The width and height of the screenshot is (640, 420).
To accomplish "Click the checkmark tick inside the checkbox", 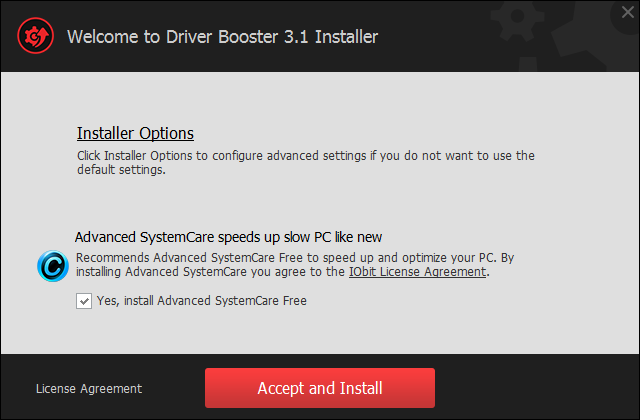I will click(x=84, y=302).
